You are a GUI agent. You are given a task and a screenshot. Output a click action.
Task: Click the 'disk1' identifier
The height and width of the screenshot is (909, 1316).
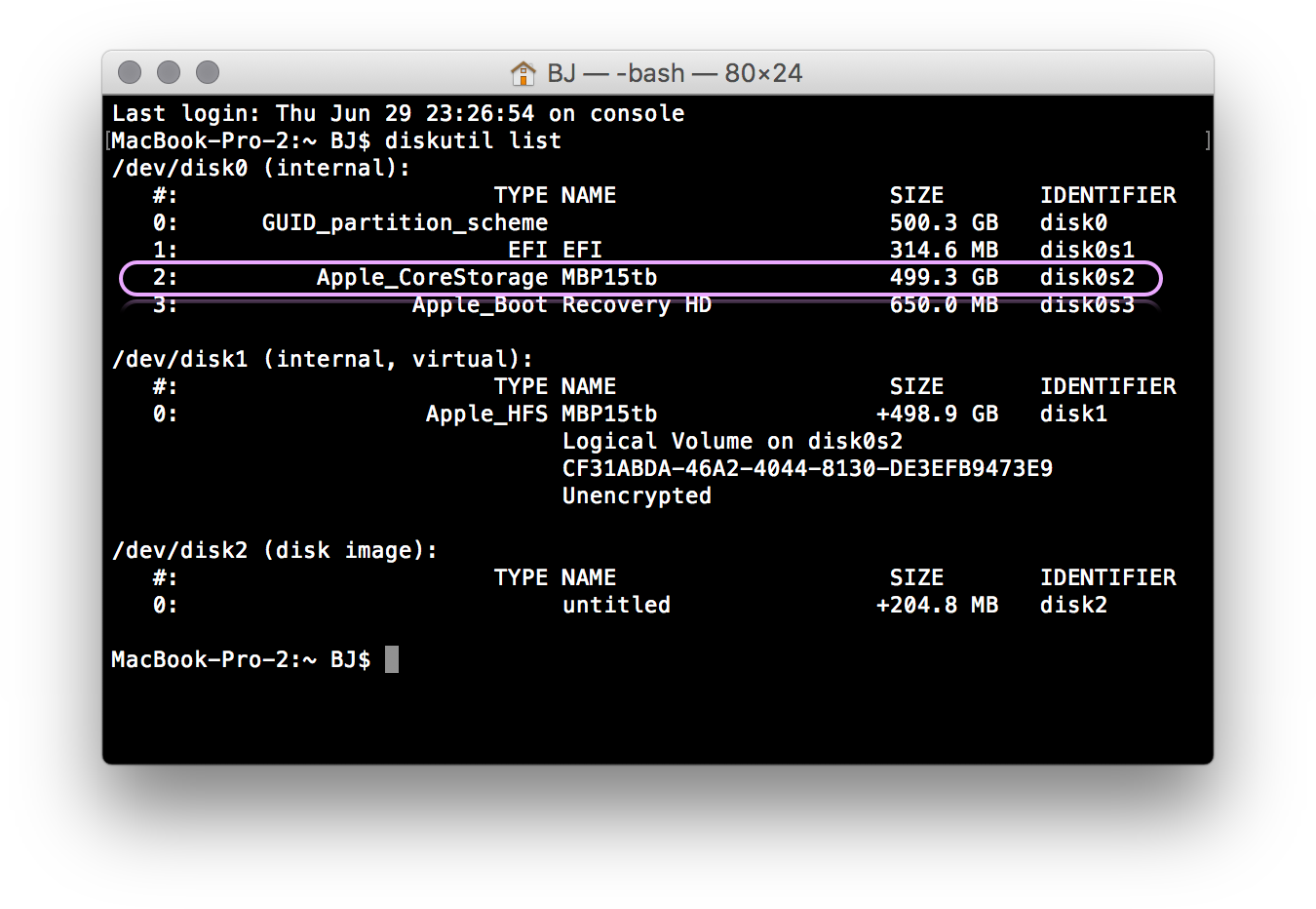click(1073, 414)
